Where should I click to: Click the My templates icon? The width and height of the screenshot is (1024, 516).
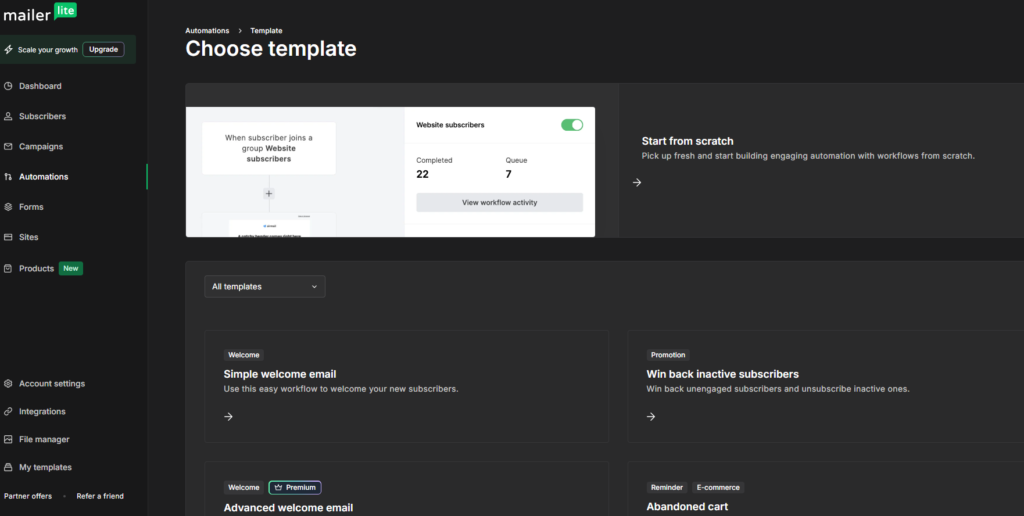tap(8, 468)
